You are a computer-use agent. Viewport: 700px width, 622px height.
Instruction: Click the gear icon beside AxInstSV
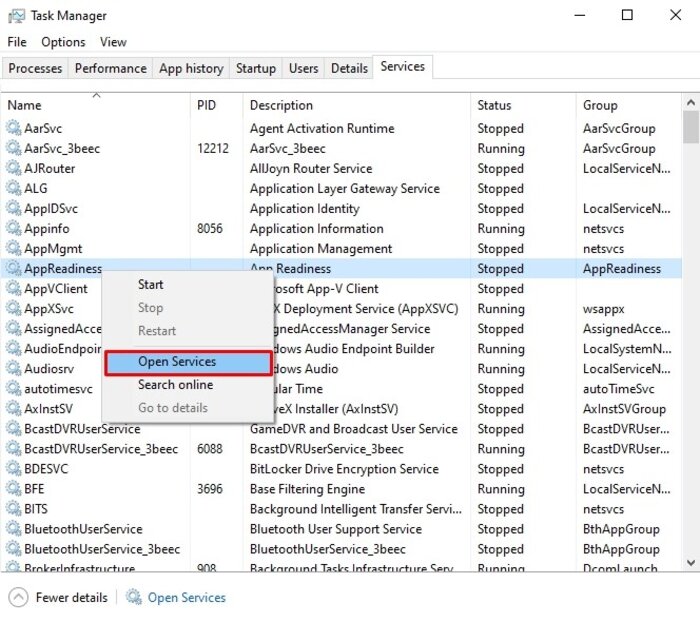(13, 409)
